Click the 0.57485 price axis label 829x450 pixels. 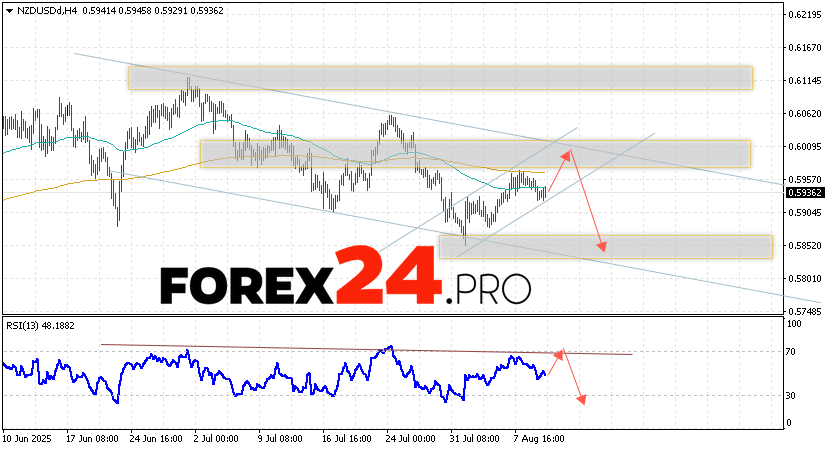coord(802,311)
